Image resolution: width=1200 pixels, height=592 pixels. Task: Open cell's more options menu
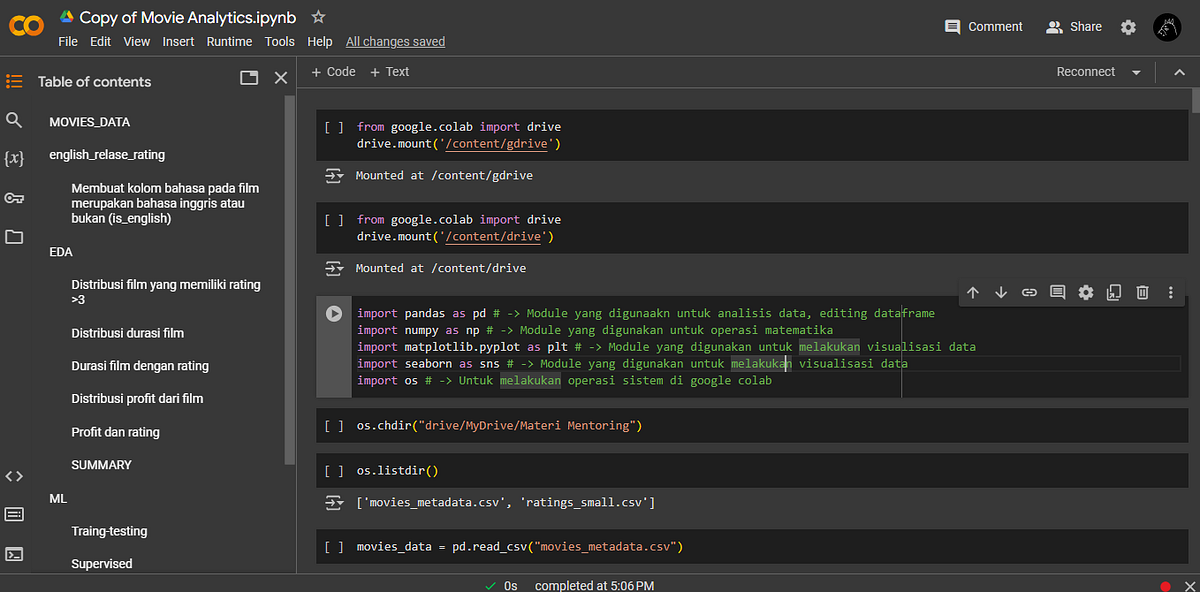point(1171,292)
